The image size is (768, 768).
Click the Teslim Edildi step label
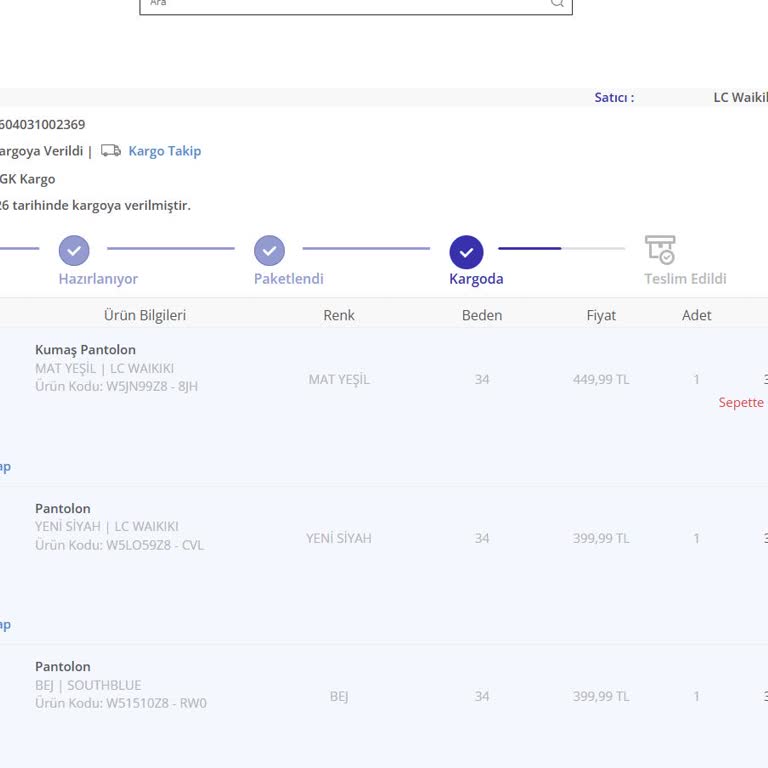click(x=685, y=279)
